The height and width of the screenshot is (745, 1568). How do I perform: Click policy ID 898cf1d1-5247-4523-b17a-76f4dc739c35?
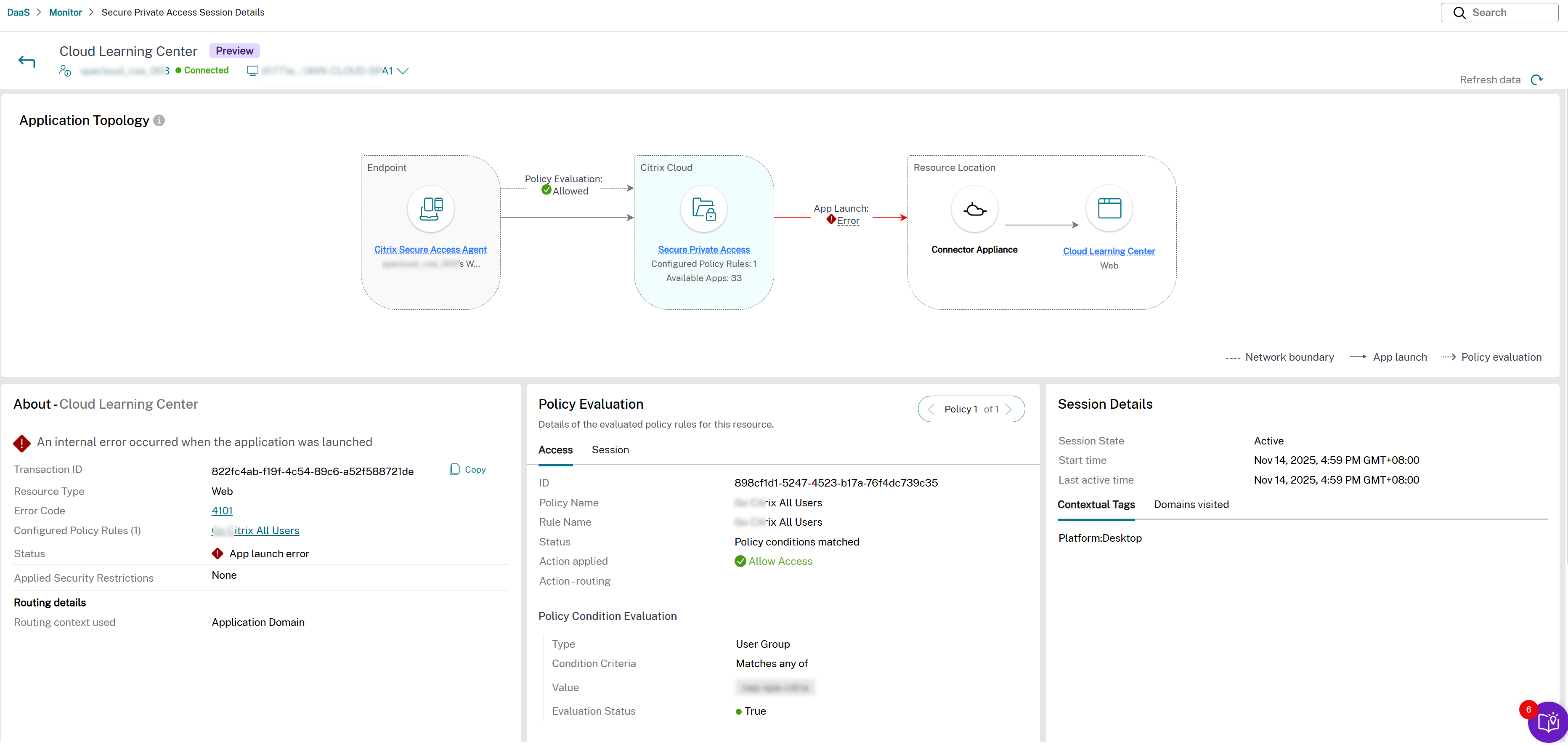(x=836, y=483)
